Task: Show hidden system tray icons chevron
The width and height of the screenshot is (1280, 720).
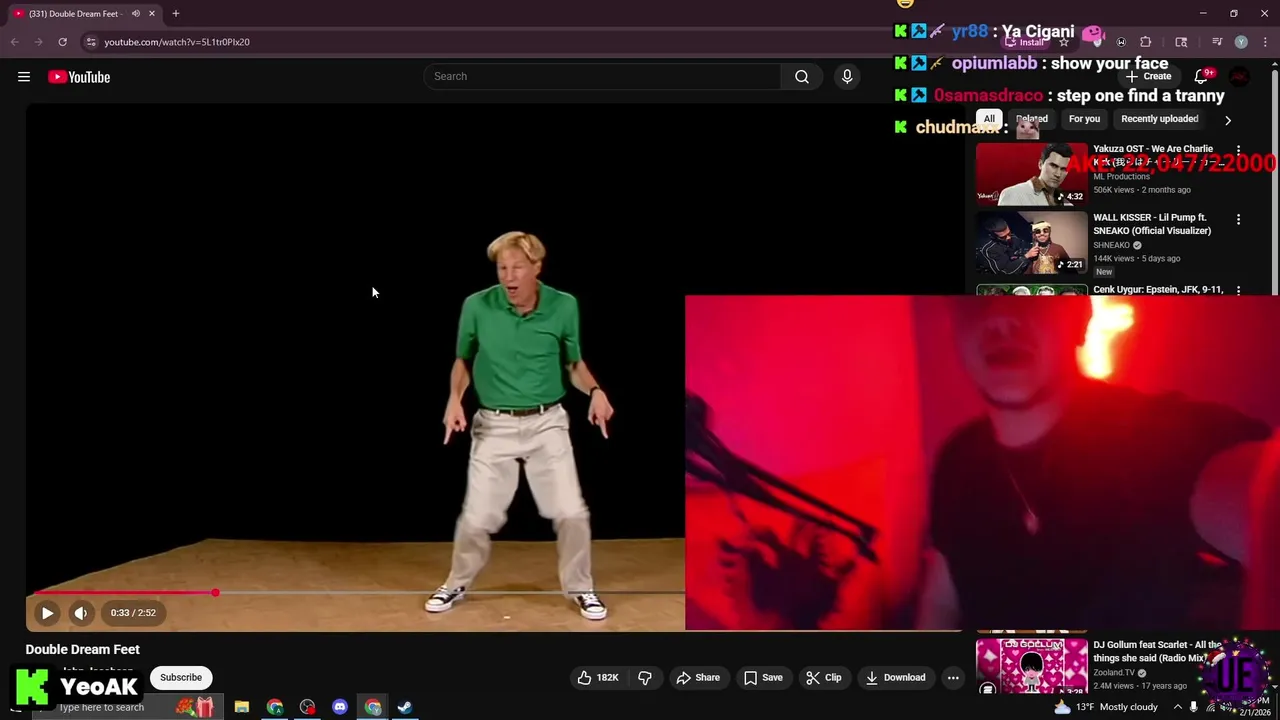Action: [x=1178, y=707]
